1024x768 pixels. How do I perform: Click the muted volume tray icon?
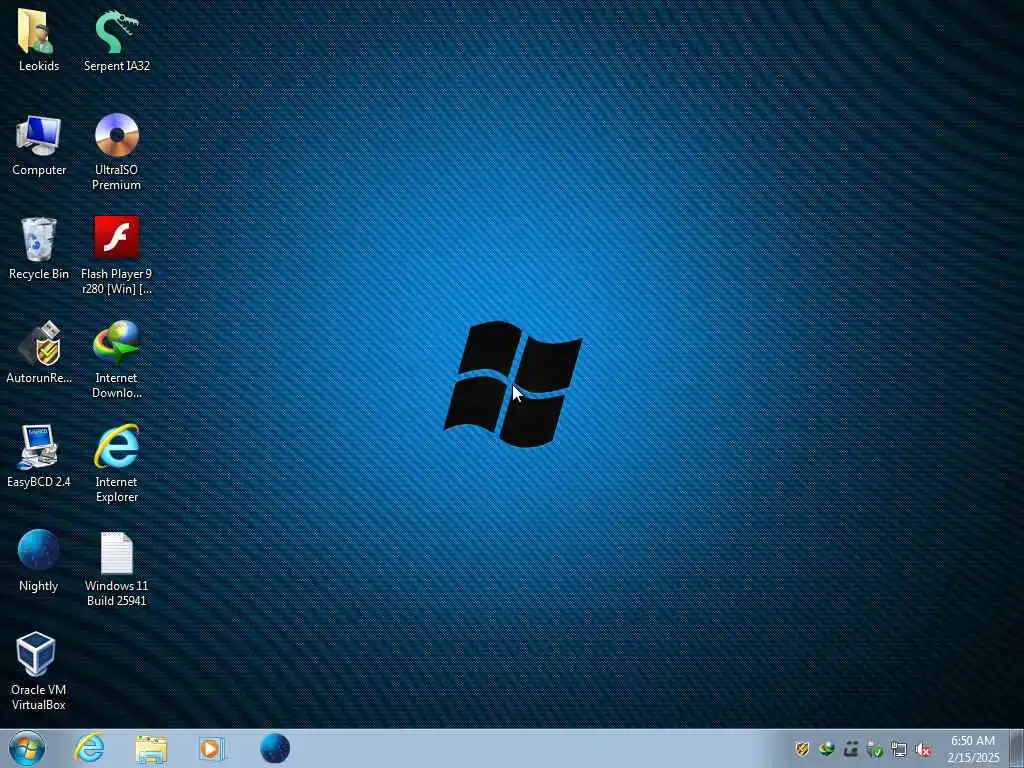(x=923, y=750)
